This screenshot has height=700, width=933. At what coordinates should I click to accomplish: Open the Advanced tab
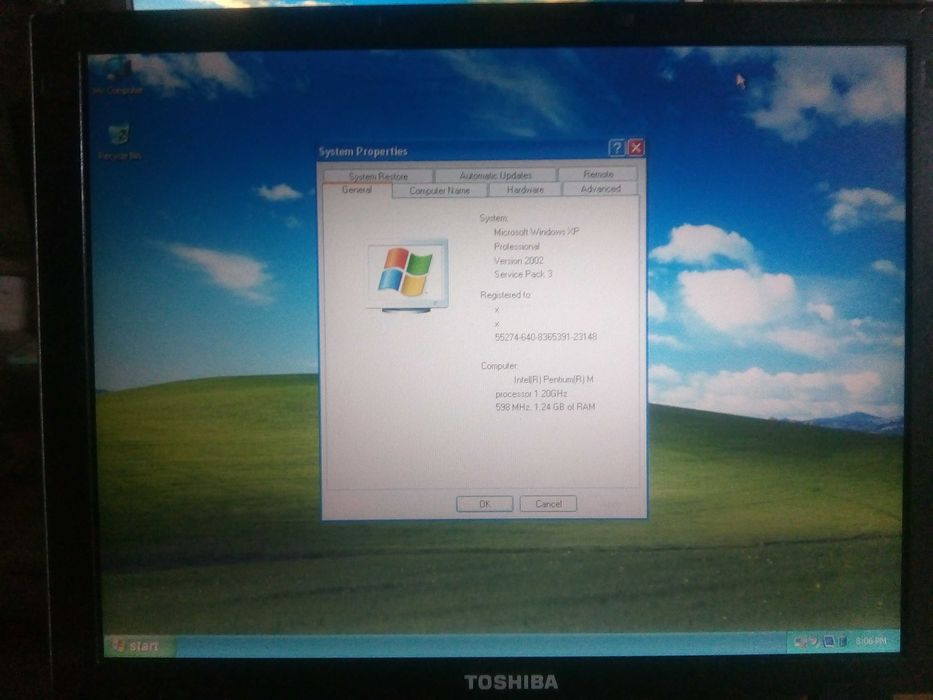pos(600,189)
